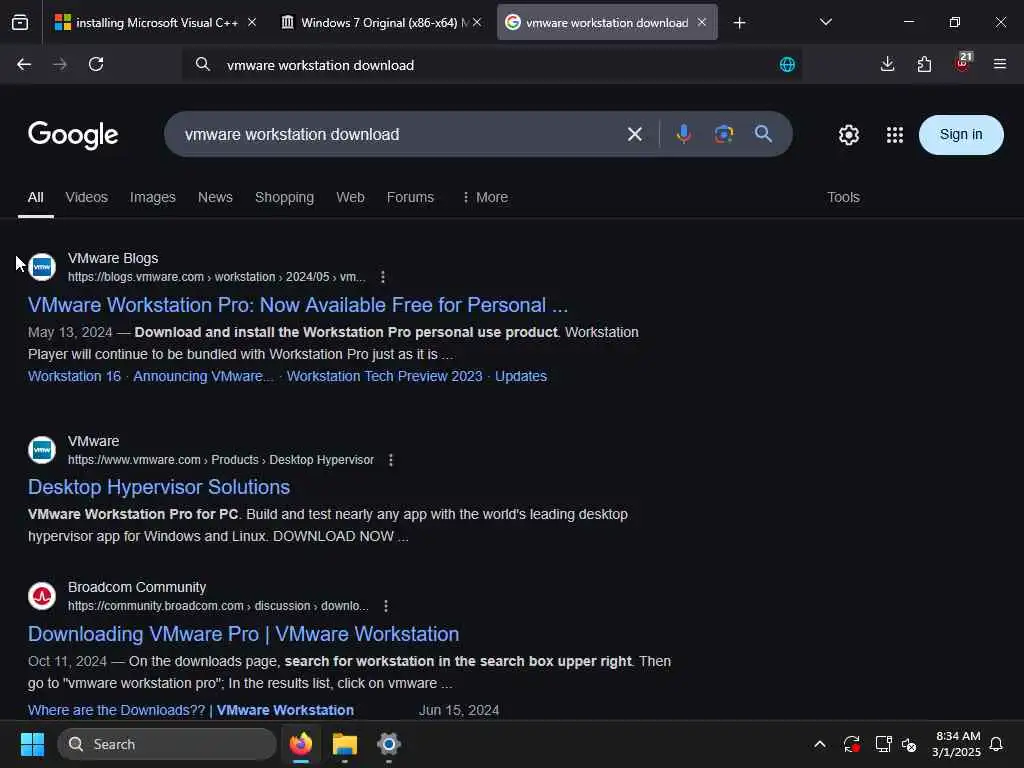
Task: Expand the More search filters menu
Action: (x=485, y=197)
